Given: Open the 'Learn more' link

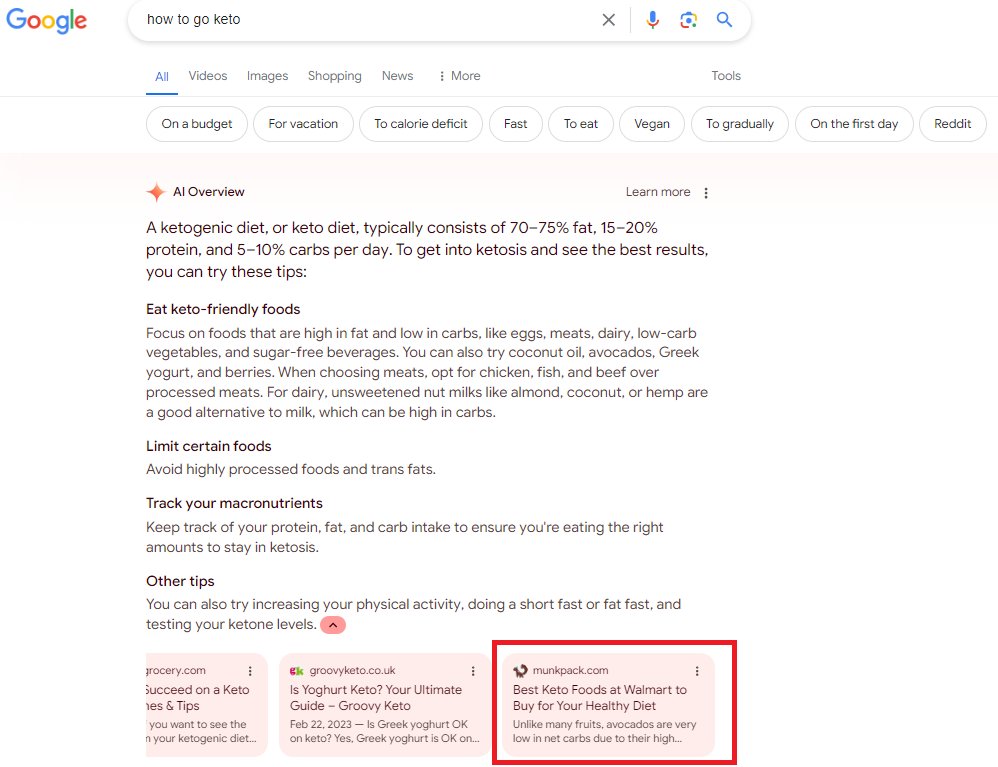Looking at the screenshot, I should point(657,192).
